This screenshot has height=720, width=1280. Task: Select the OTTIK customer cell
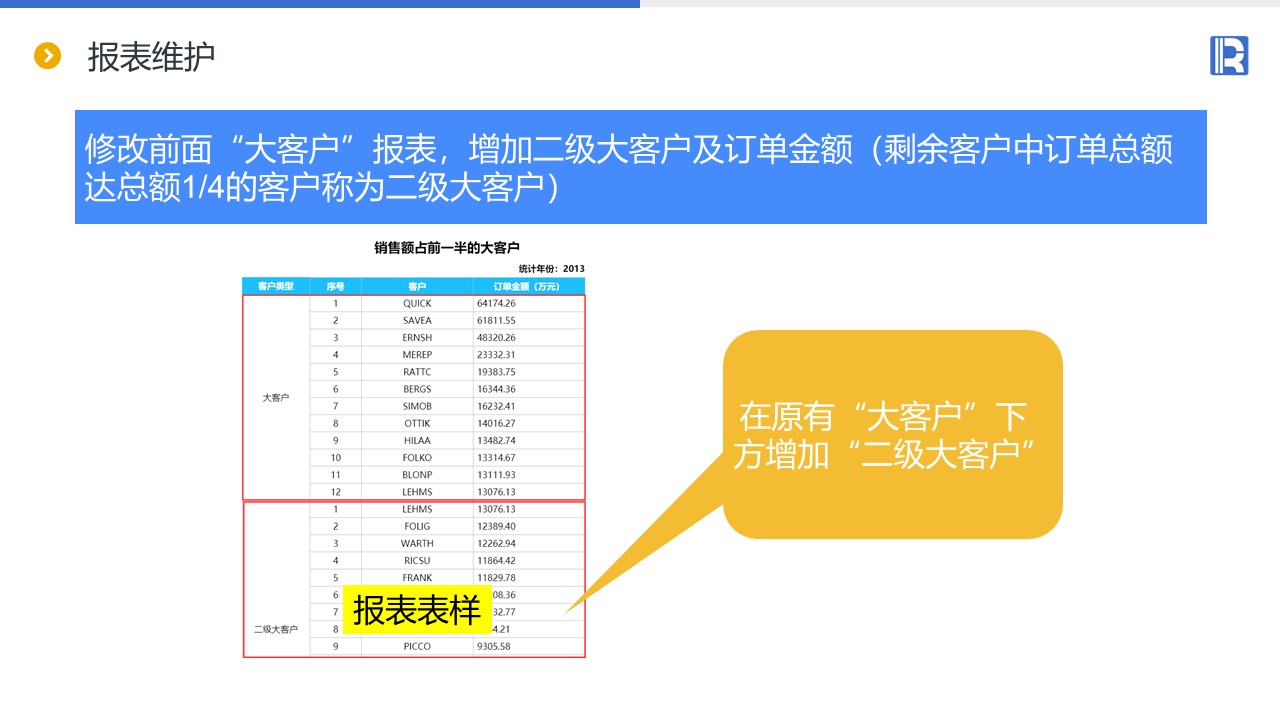(x=417, y=423)
